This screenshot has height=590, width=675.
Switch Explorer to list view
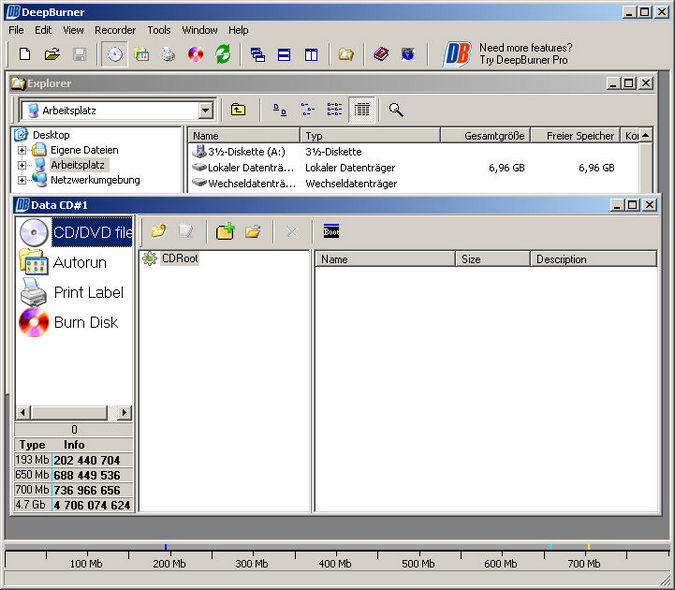click(x=334, y=110)
